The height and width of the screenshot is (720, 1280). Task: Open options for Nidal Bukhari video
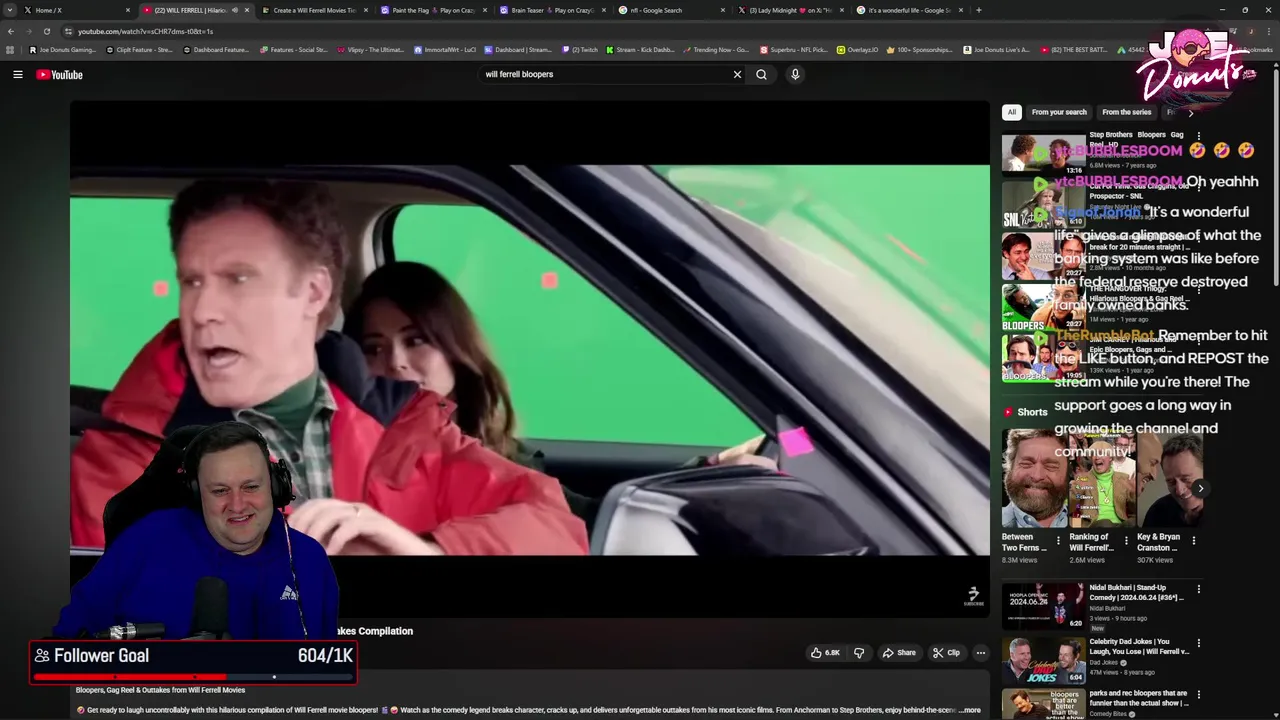[1198, 589]
